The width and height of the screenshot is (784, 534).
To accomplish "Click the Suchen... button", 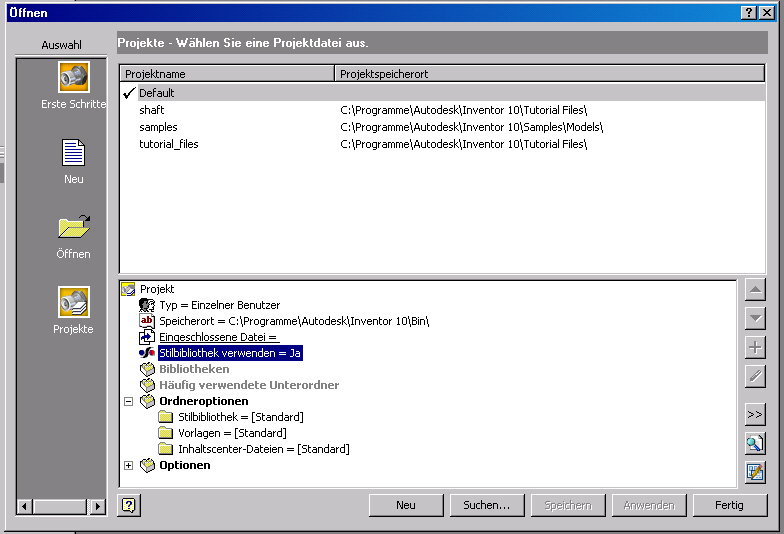I will pyautogui.click(x=487, y=505).
